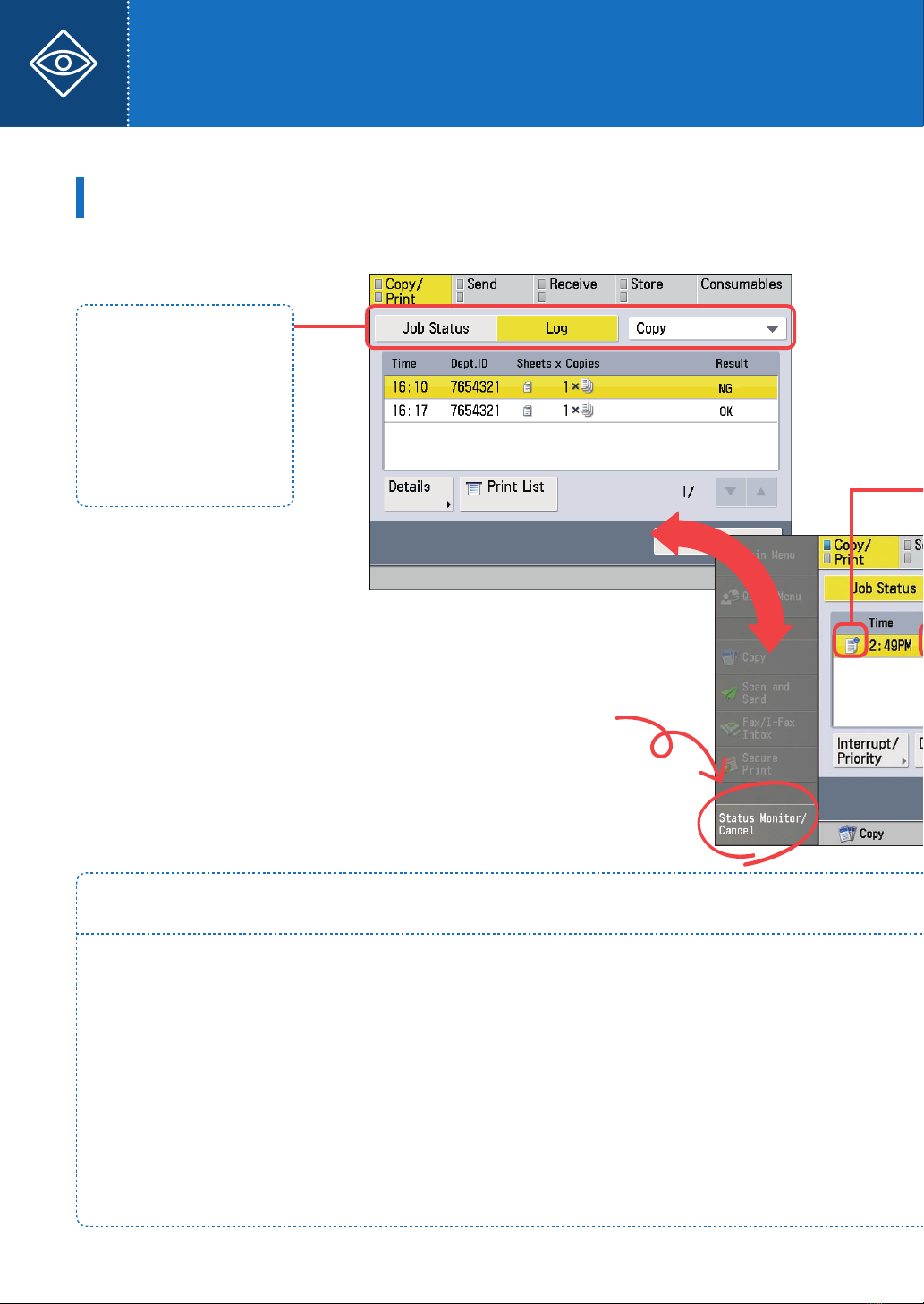Click the Interrupt/Priority button
This screenshot has height=1304, width=924.
click(x=870, y=750)
